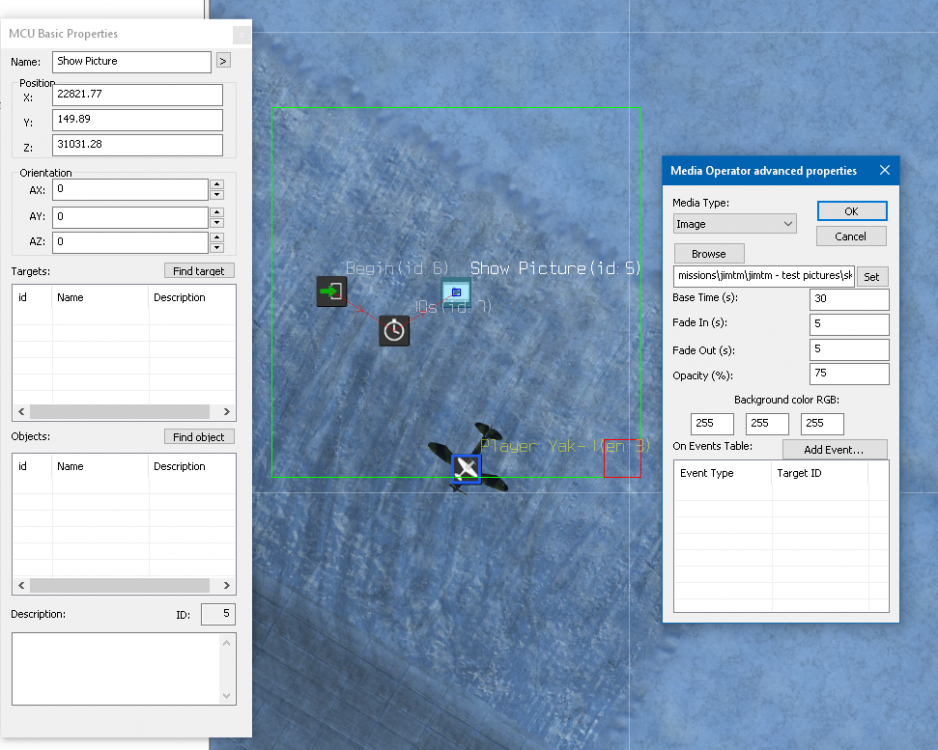Click Browse to choose media file

pyautogui.click(x=708, y=254)
